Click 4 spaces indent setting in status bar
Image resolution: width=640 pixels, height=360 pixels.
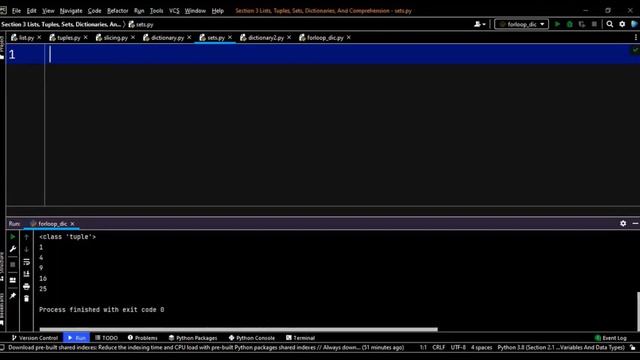coord(481,348)
